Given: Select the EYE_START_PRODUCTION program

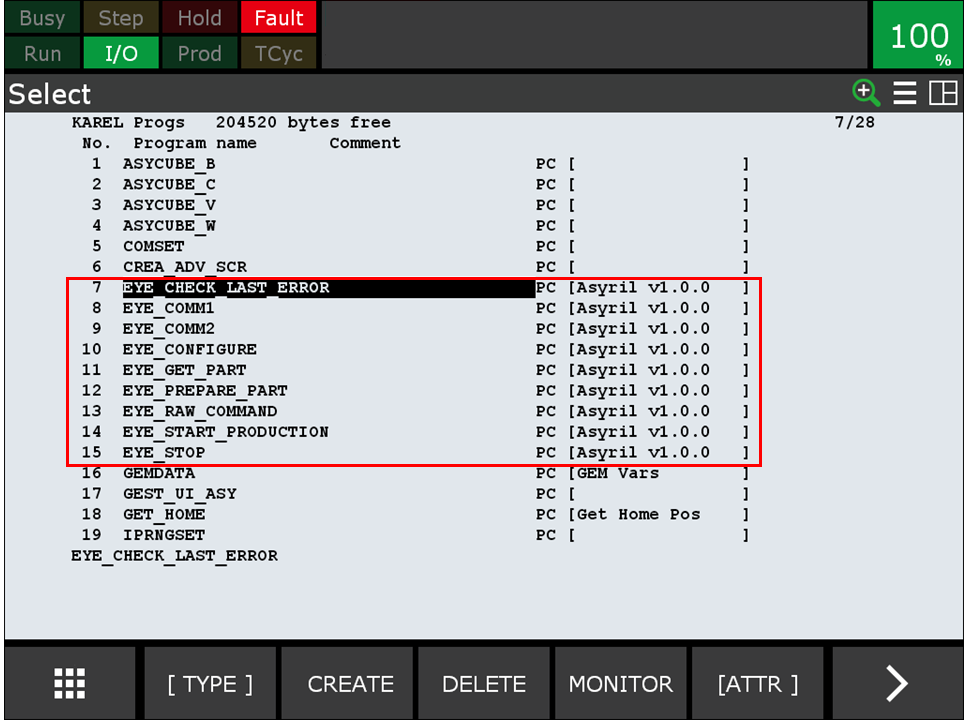Looking at the screenshot, I should point(225,432).
